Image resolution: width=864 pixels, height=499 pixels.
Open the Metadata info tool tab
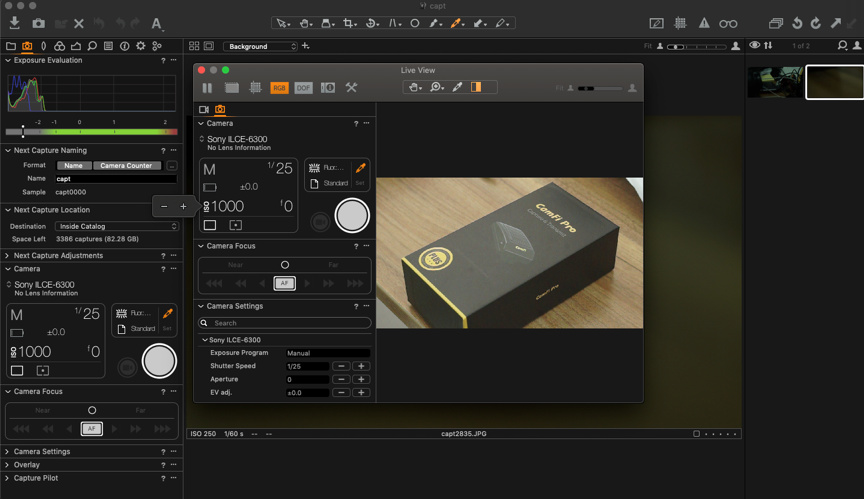pyautogui.click(x=125, y=46)
